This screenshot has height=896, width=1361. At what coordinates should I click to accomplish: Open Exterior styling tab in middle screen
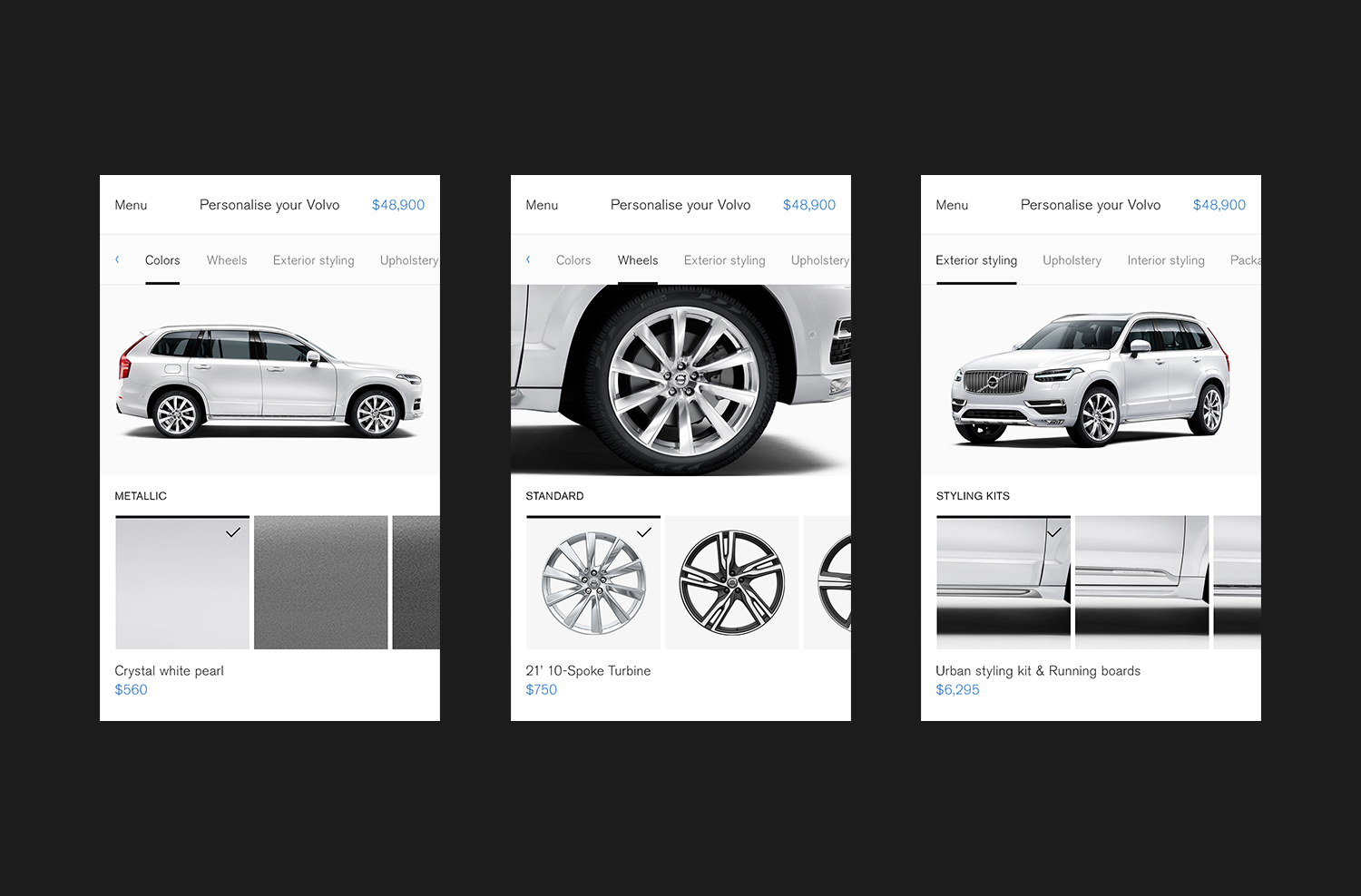(725, 260)
